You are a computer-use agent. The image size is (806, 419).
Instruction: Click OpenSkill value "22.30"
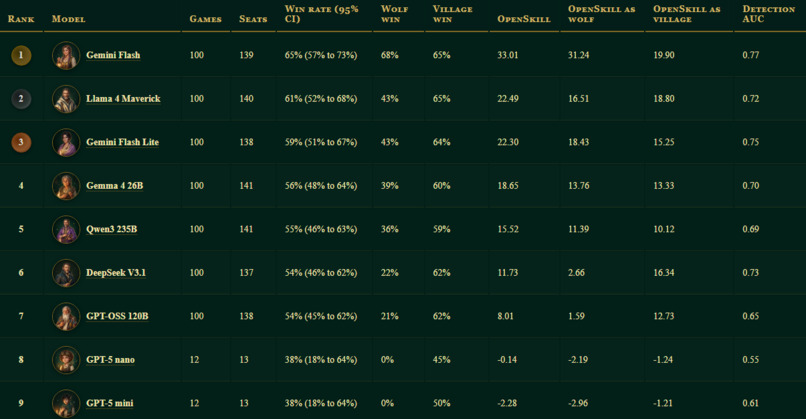508,142
